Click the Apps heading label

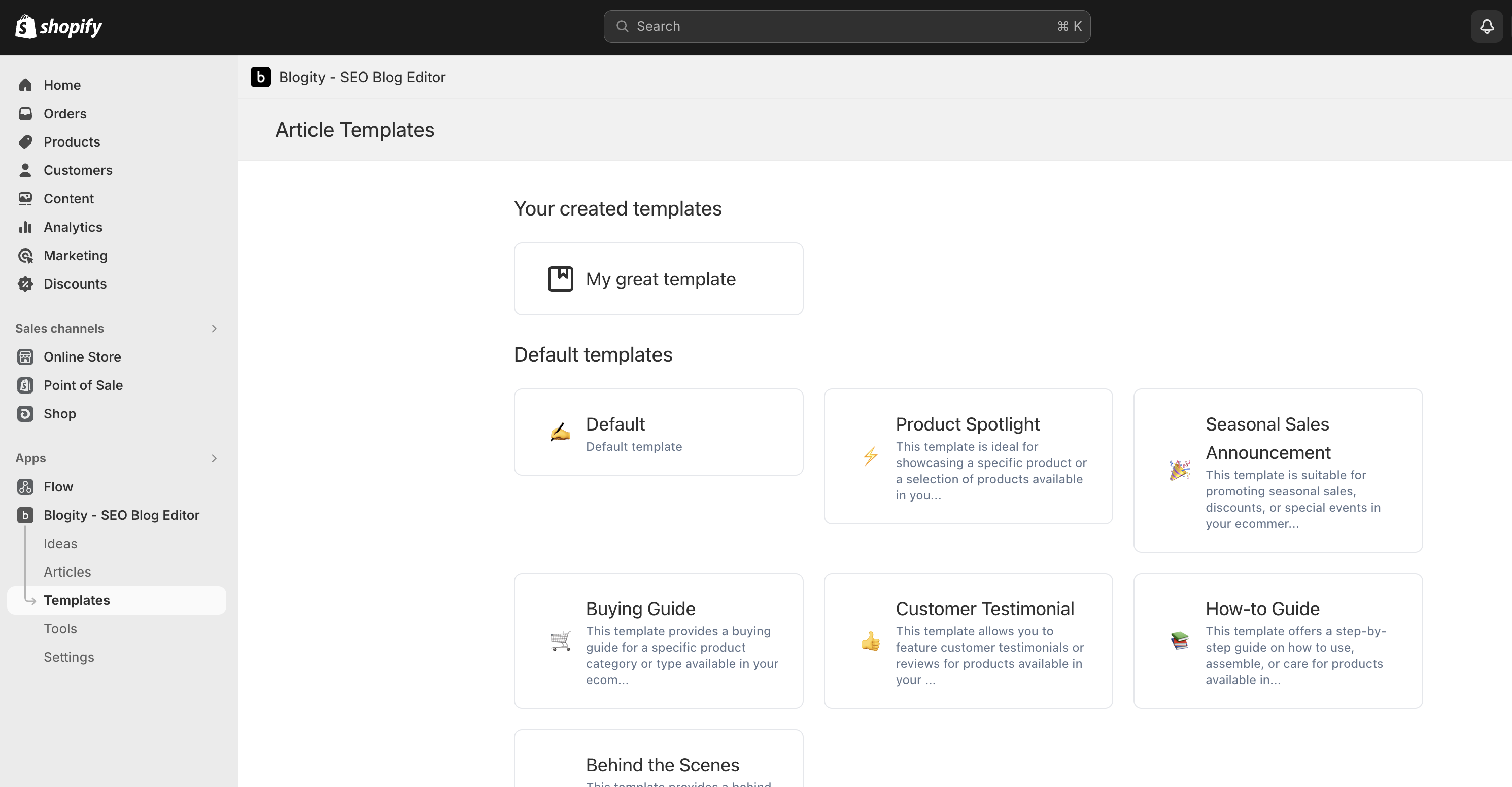pos(30,458)
